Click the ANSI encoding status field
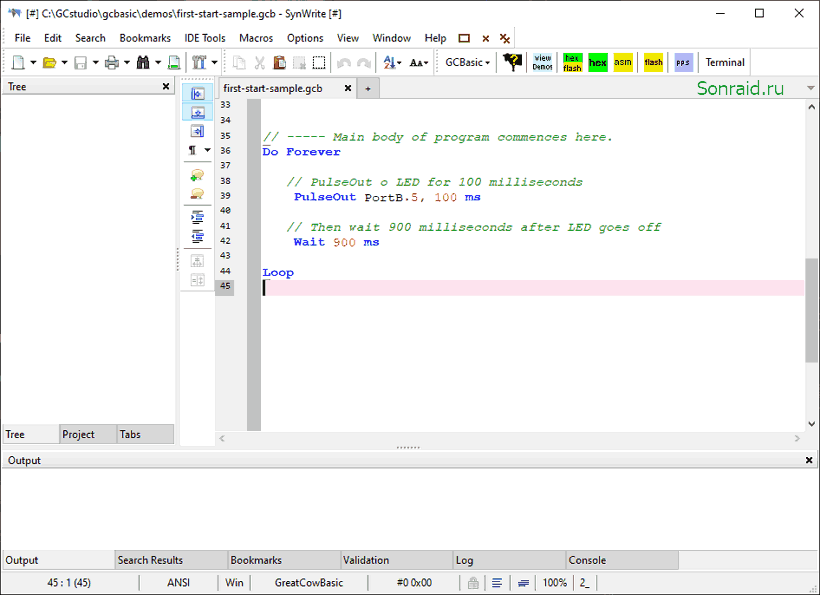The height and width of the screenshot is (595, 820). pos(178,582)
